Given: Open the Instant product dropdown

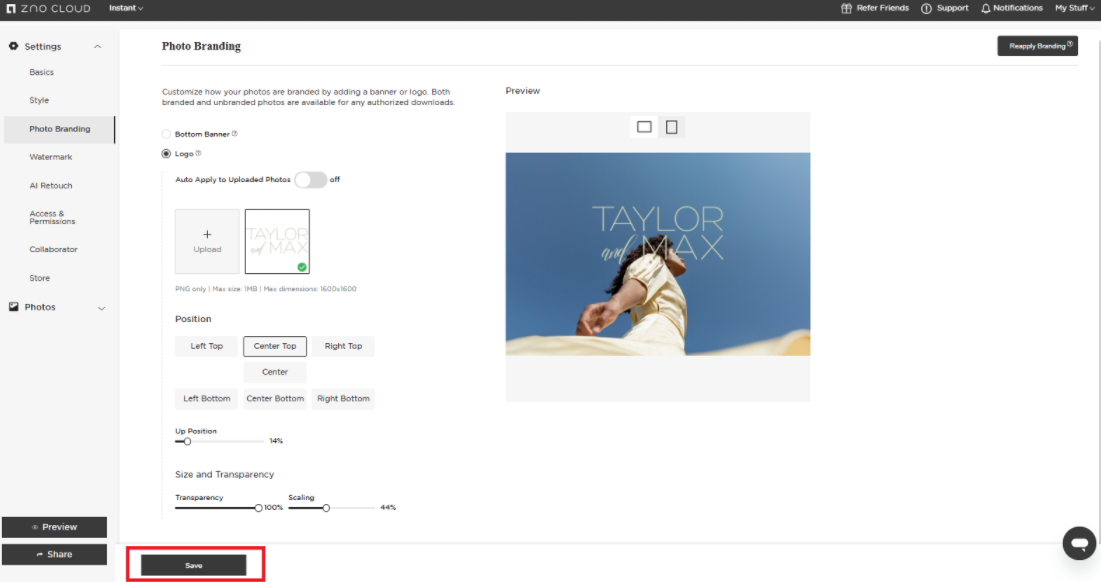Looking at the screenshot, I should tap(126, 8).
